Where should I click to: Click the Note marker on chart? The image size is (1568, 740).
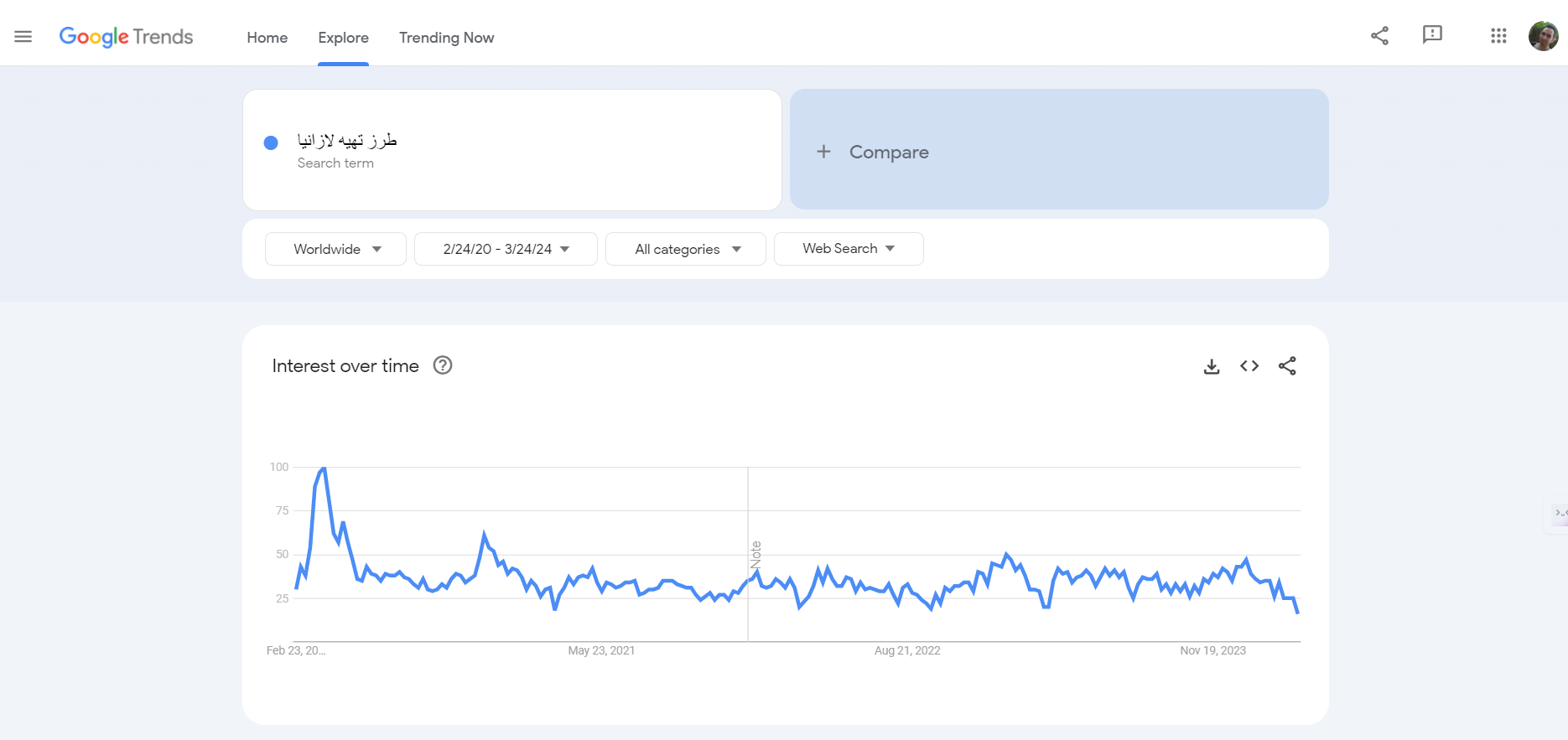click(755, 555)
